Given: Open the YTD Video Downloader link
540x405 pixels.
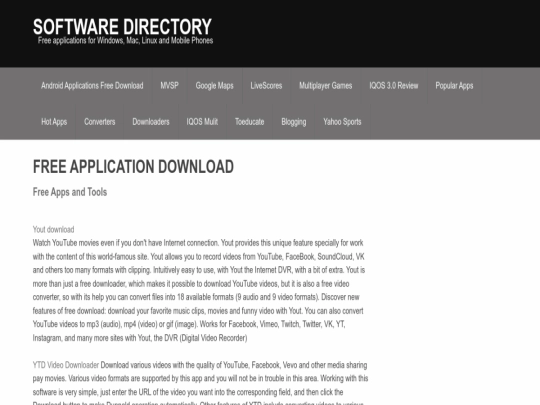Looking at the screenshot, I should click(x=66, y=365).
